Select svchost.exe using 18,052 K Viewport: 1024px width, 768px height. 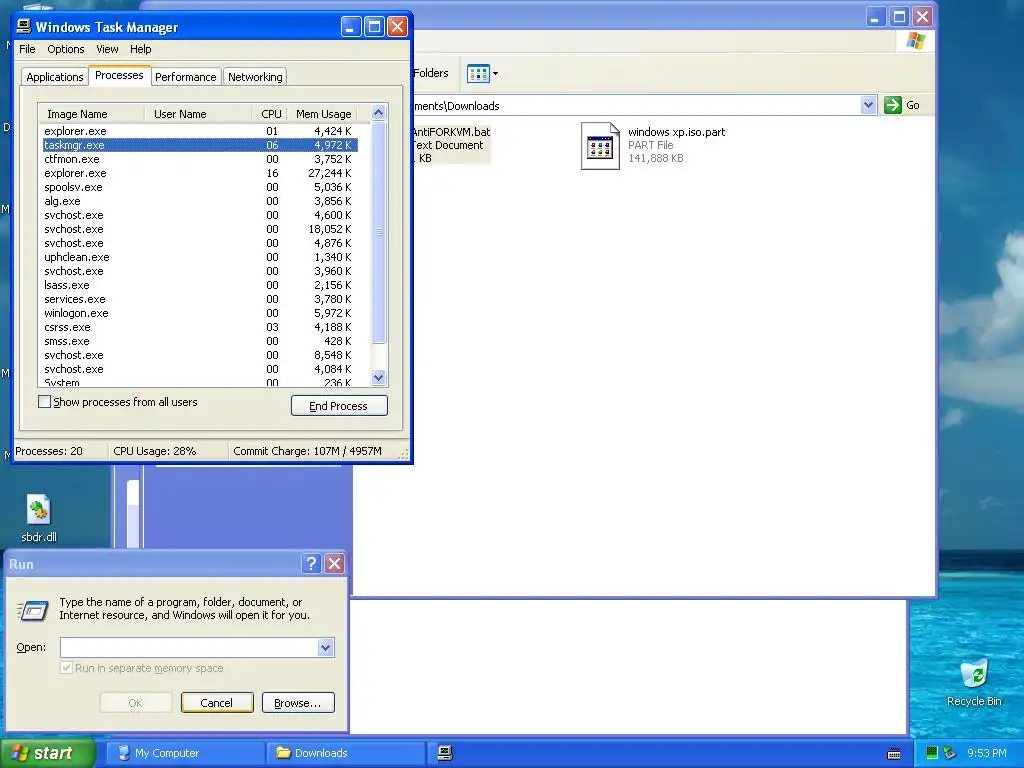(200, 229)
